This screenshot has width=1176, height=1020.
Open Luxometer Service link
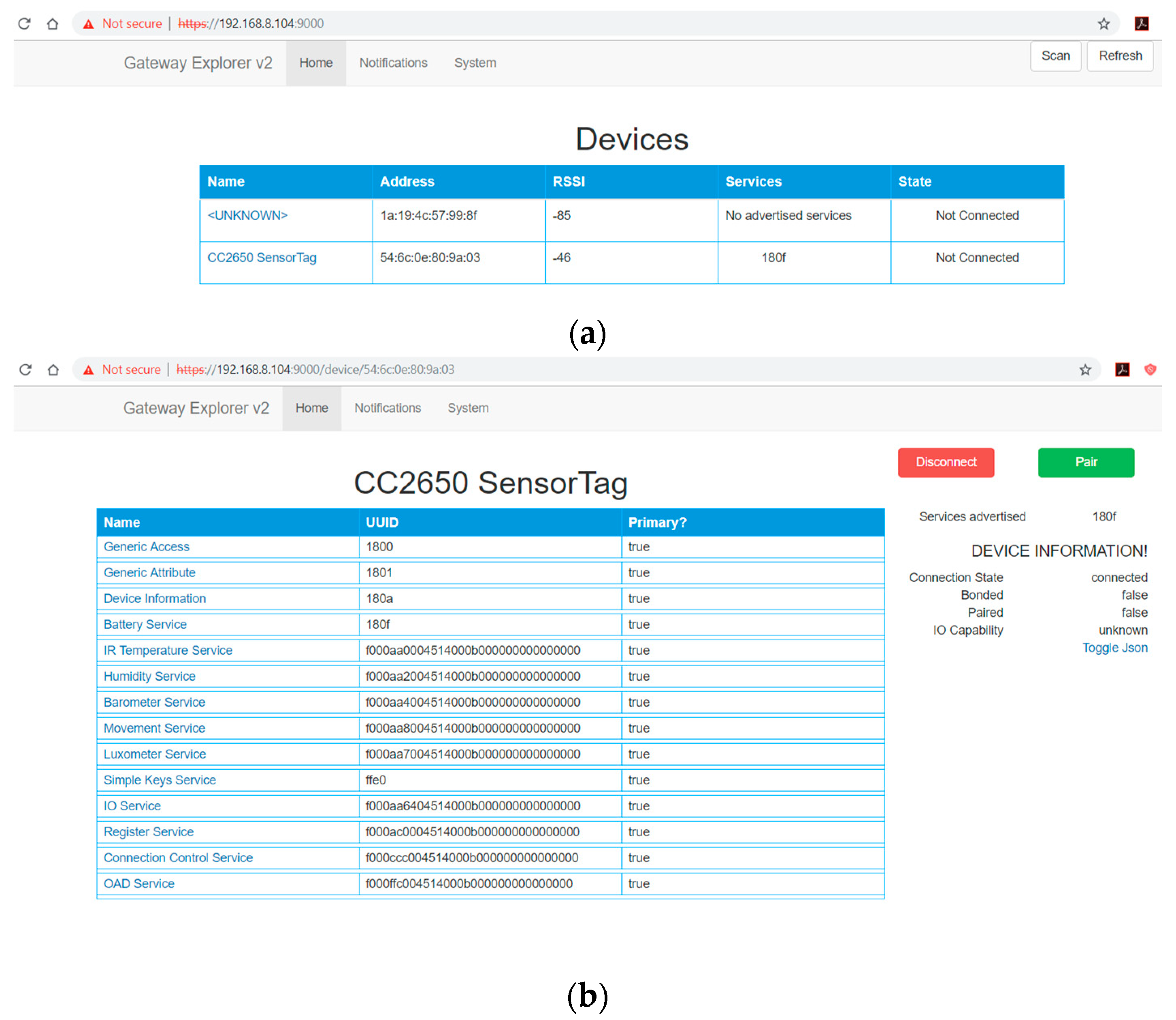tap(154, 754)
